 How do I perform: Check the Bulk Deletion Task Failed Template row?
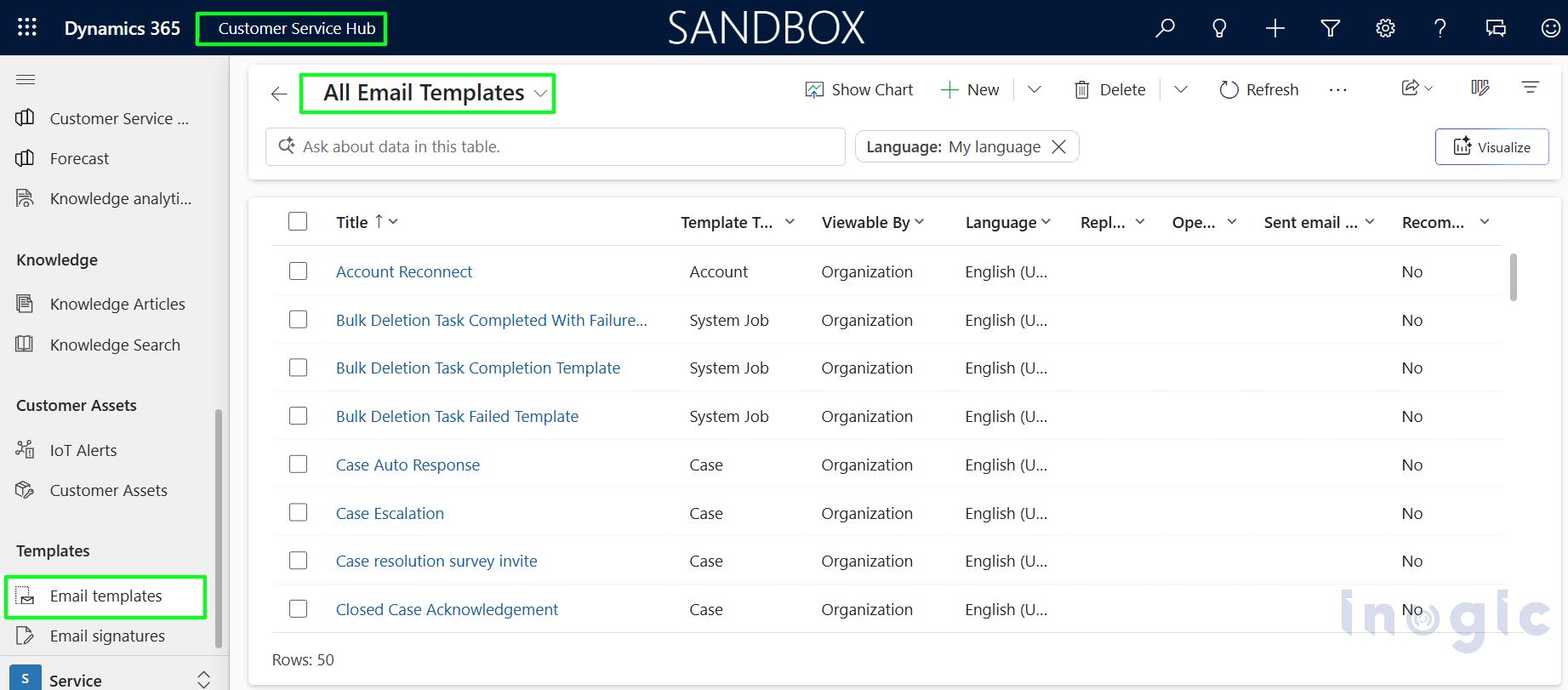298,415
